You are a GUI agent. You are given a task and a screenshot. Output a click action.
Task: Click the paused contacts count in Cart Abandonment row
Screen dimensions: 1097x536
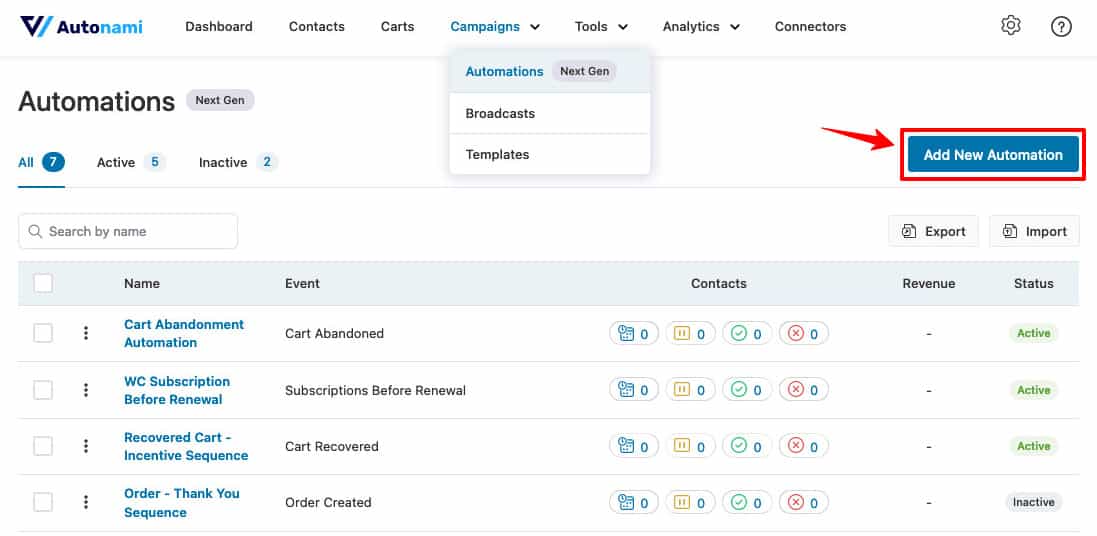click(690, 334)
